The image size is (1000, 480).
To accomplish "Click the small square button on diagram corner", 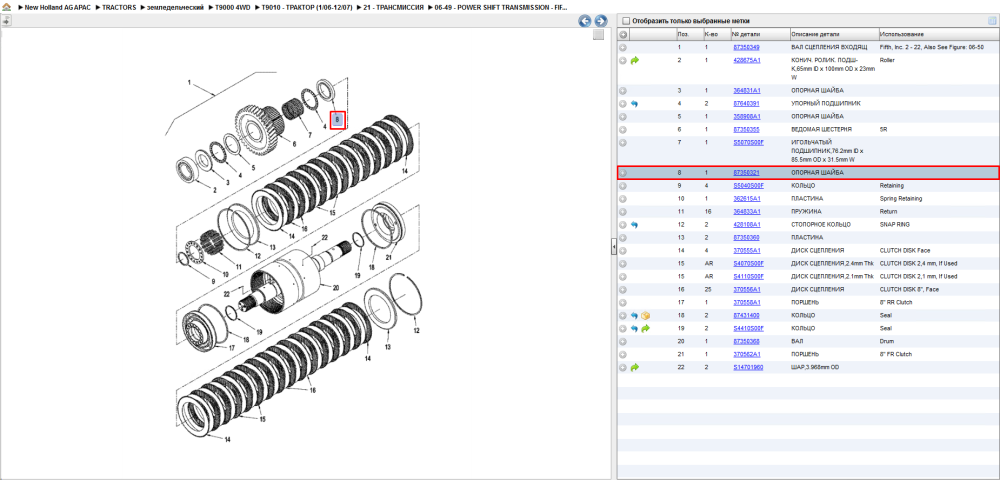I will point(598,35).
